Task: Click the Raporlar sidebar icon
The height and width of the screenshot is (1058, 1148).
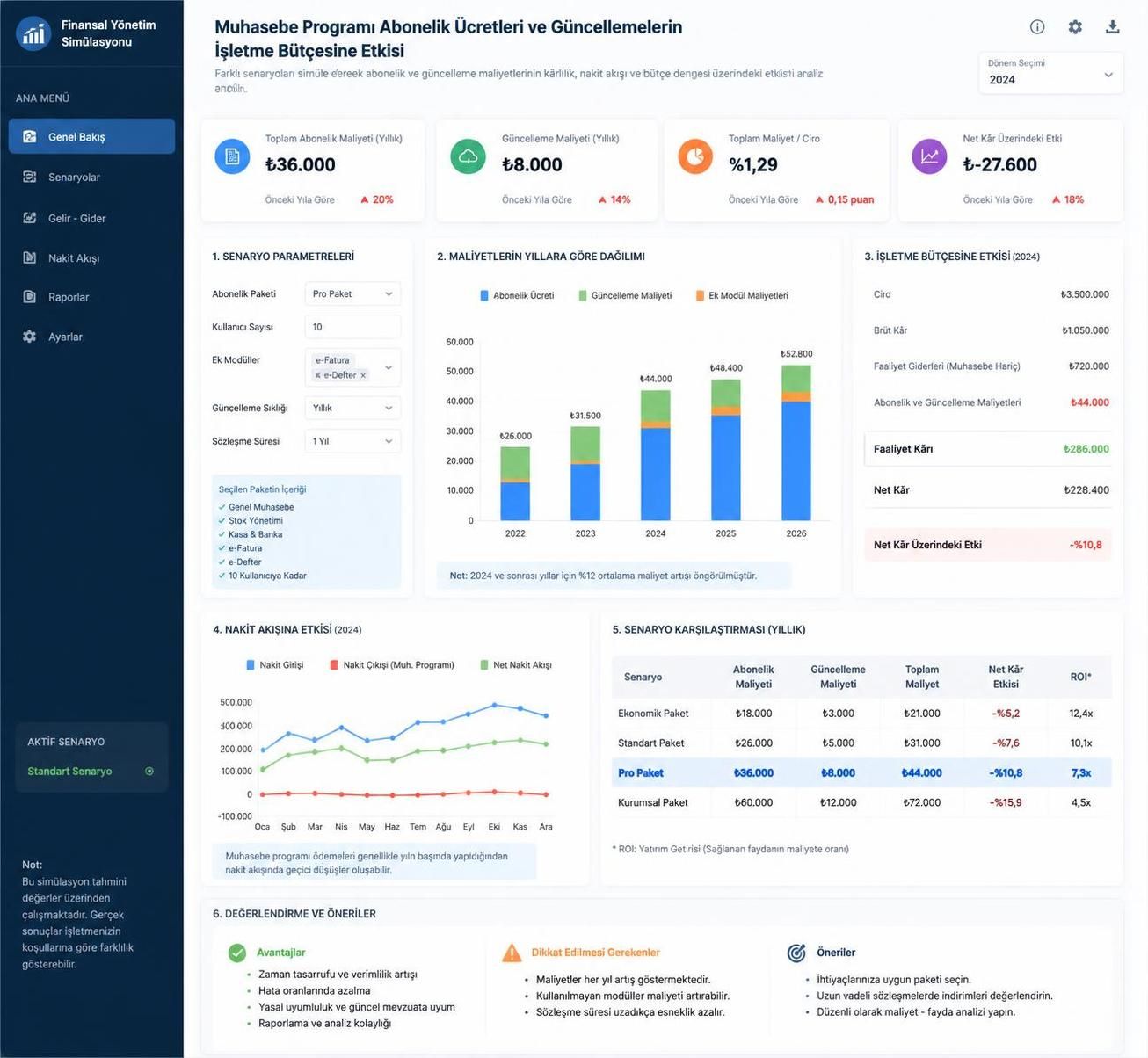Action: click(30, 297)
